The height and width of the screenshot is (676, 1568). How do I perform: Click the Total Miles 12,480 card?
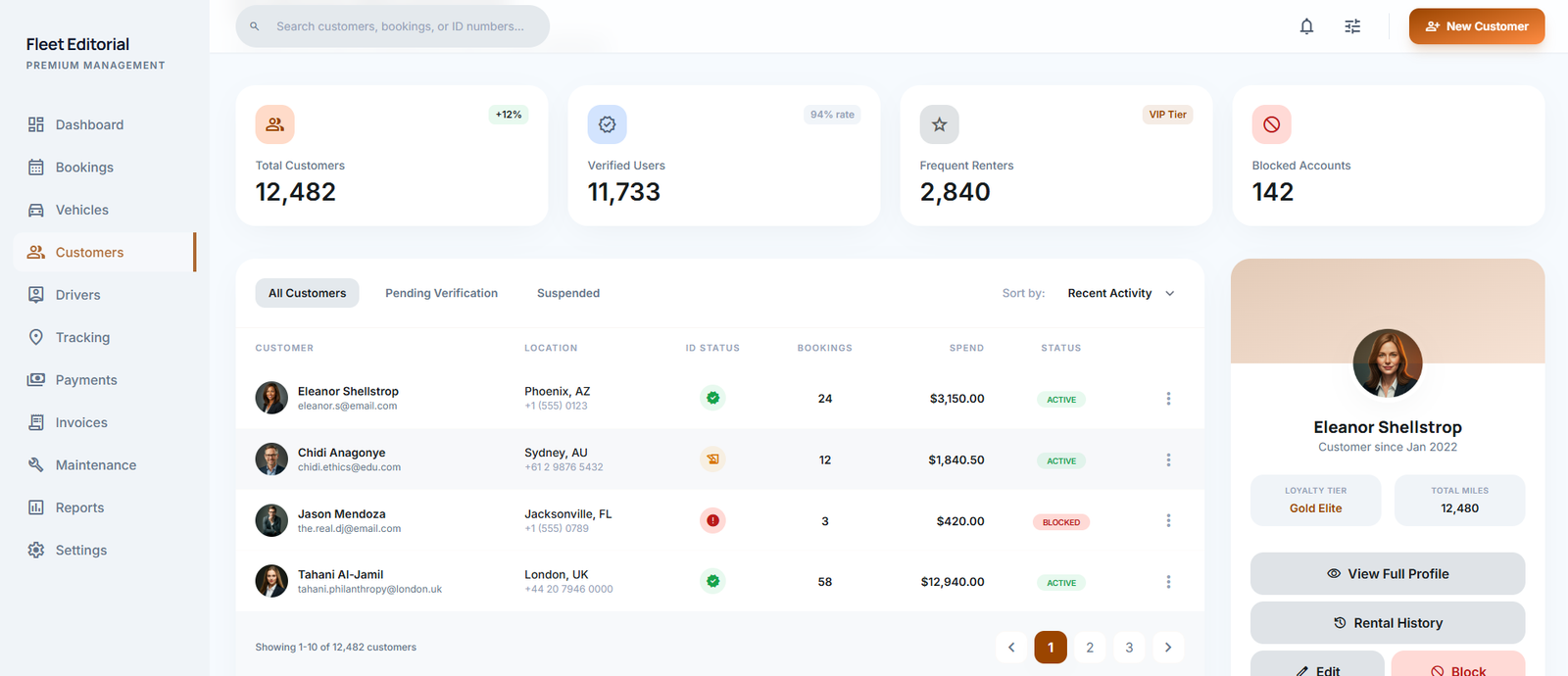[1459, 500]
